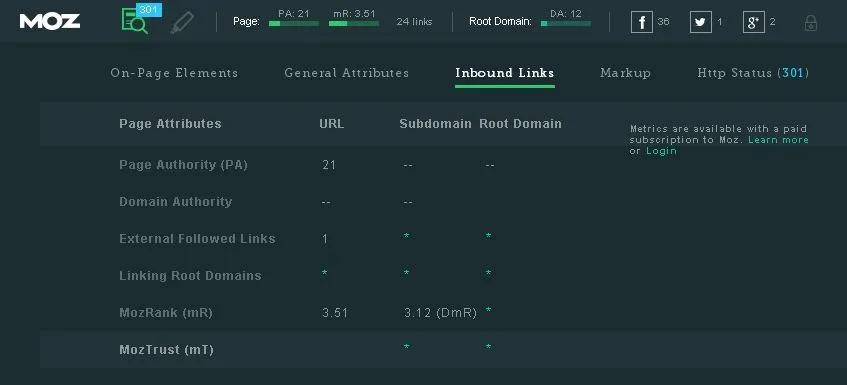Click the MozRank (mR) row label
This screenshot has width=847, height=385.
(x=166, y=313)
